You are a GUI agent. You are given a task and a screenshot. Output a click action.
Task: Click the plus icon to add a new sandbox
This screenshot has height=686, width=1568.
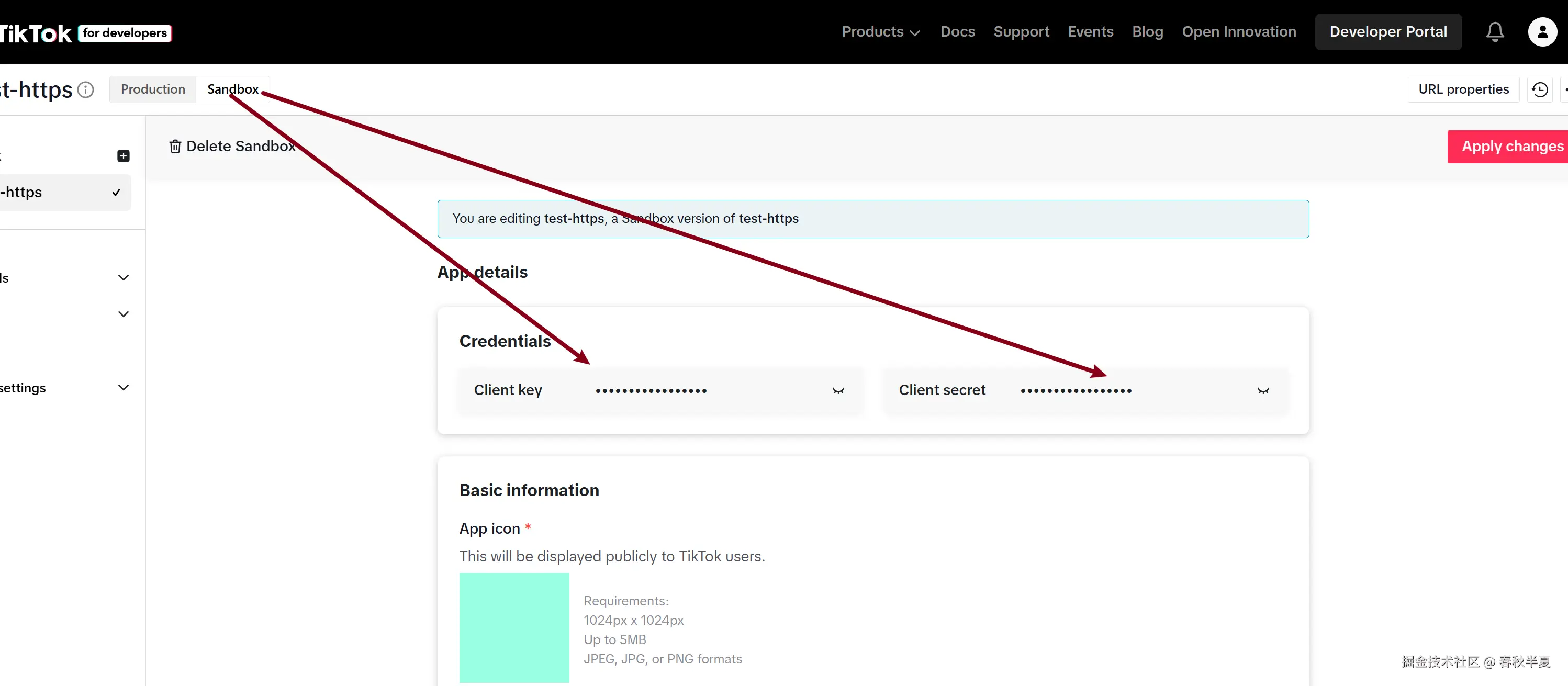(x=123, y=156)
